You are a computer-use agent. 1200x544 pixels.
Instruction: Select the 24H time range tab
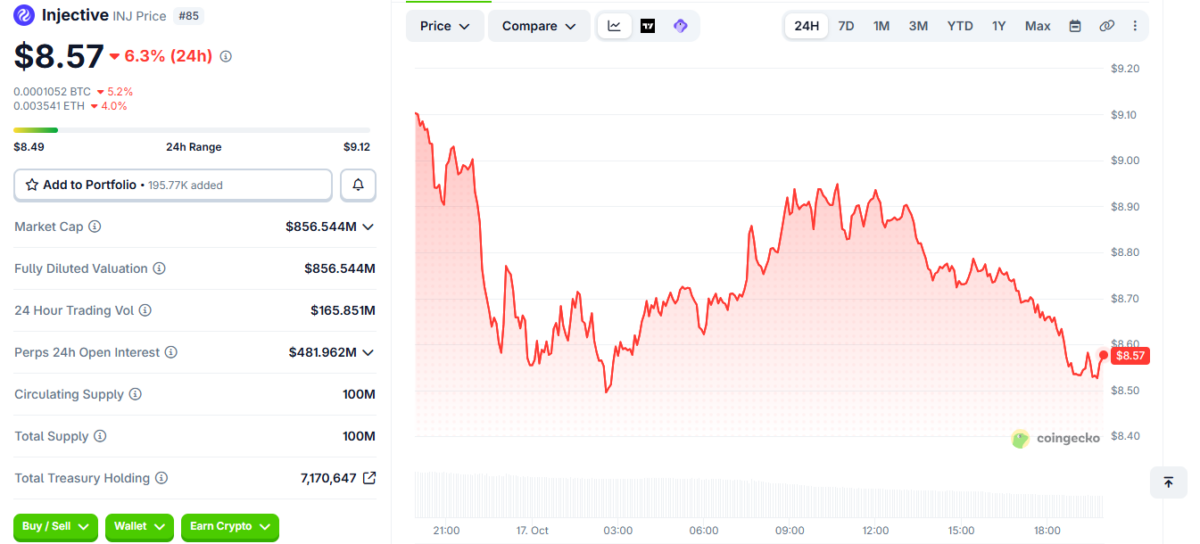[807, 26]
